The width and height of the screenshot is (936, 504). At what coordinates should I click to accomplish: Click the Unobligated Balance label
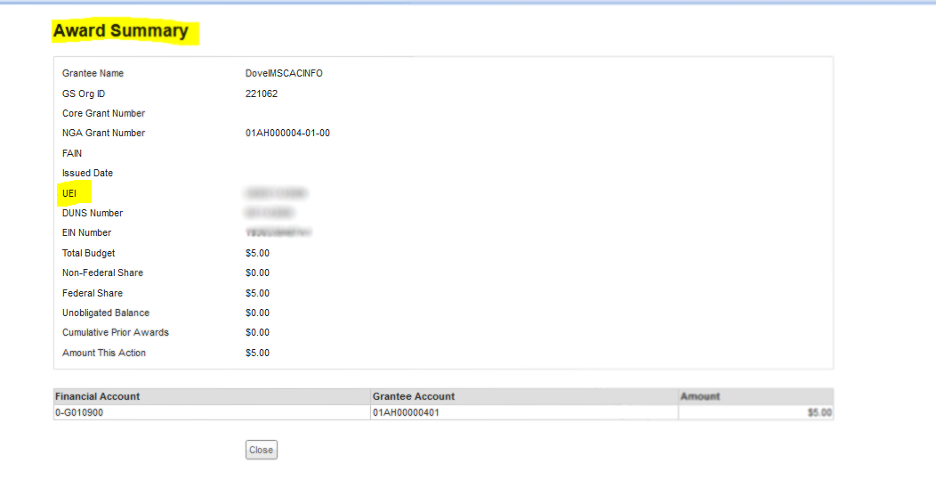105,313
